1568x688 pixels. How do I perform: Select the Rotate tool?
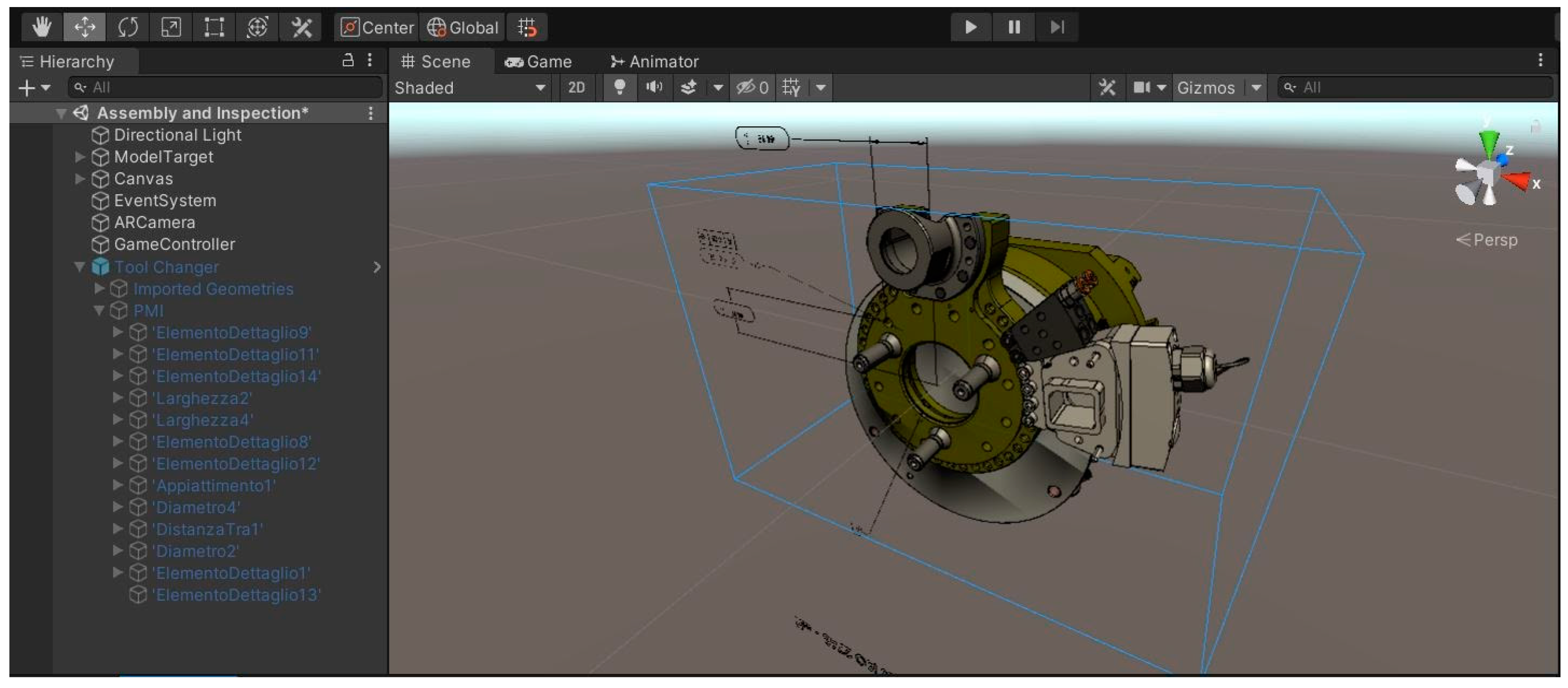(128, 27)
